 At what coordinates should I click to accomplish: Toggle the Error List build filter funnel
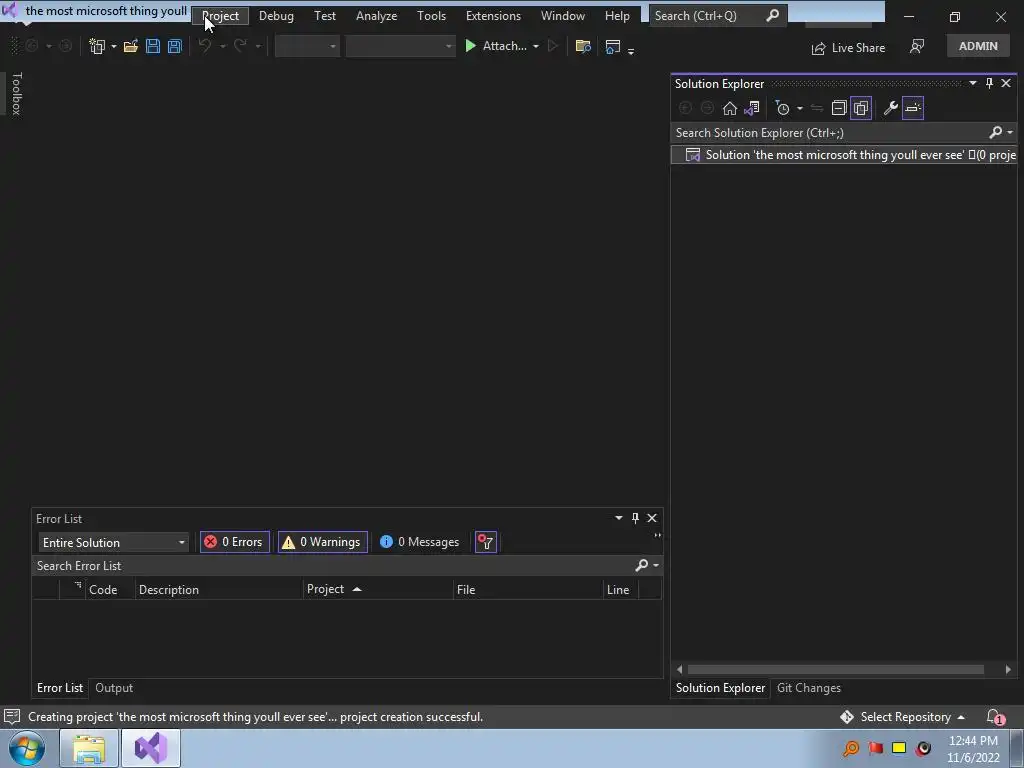pyautogui.click(x=486, y=542)
